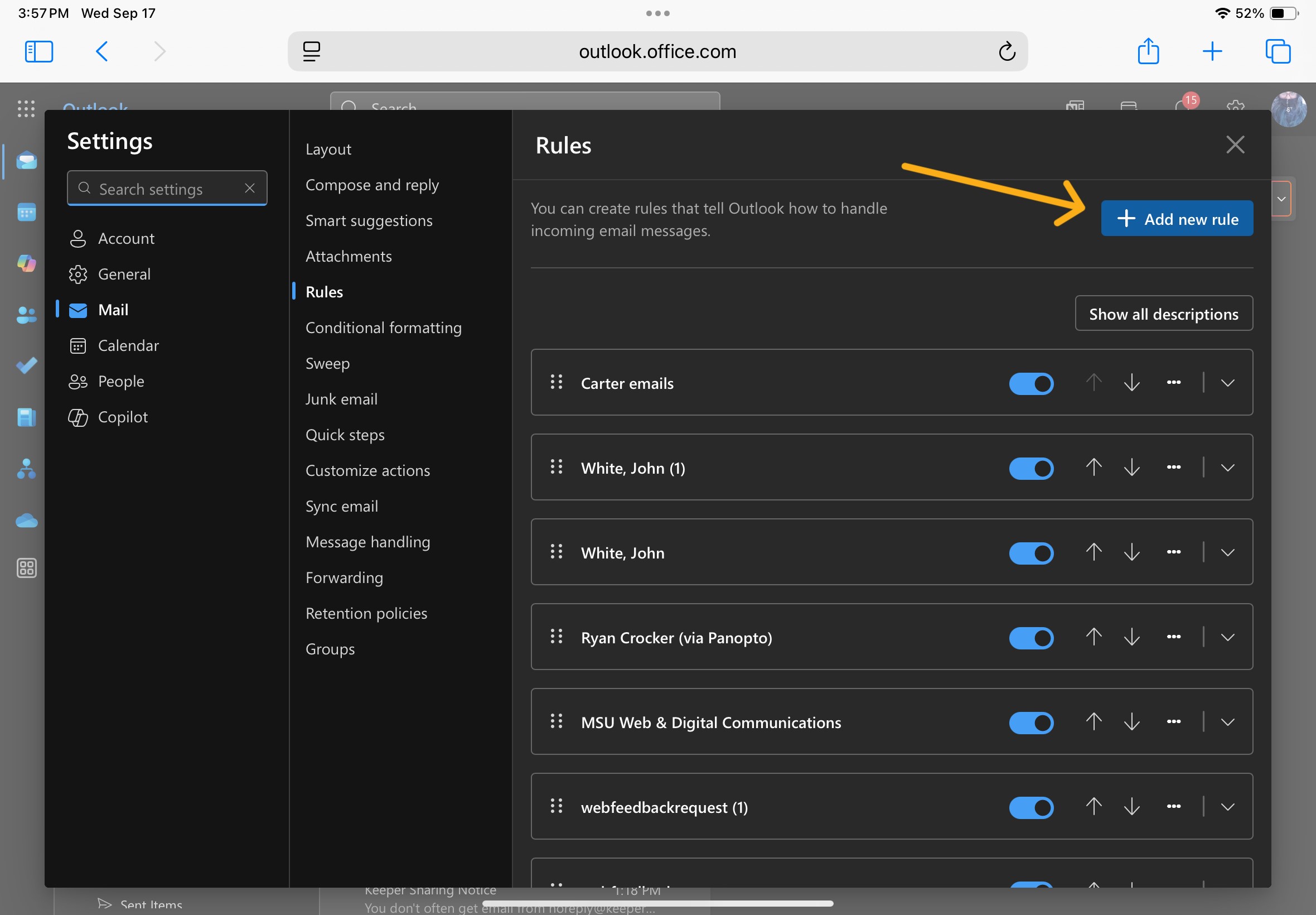This screenshot has width=1316, height=915.
Task: Clear the settings search with the X icon
Action: 250,188
